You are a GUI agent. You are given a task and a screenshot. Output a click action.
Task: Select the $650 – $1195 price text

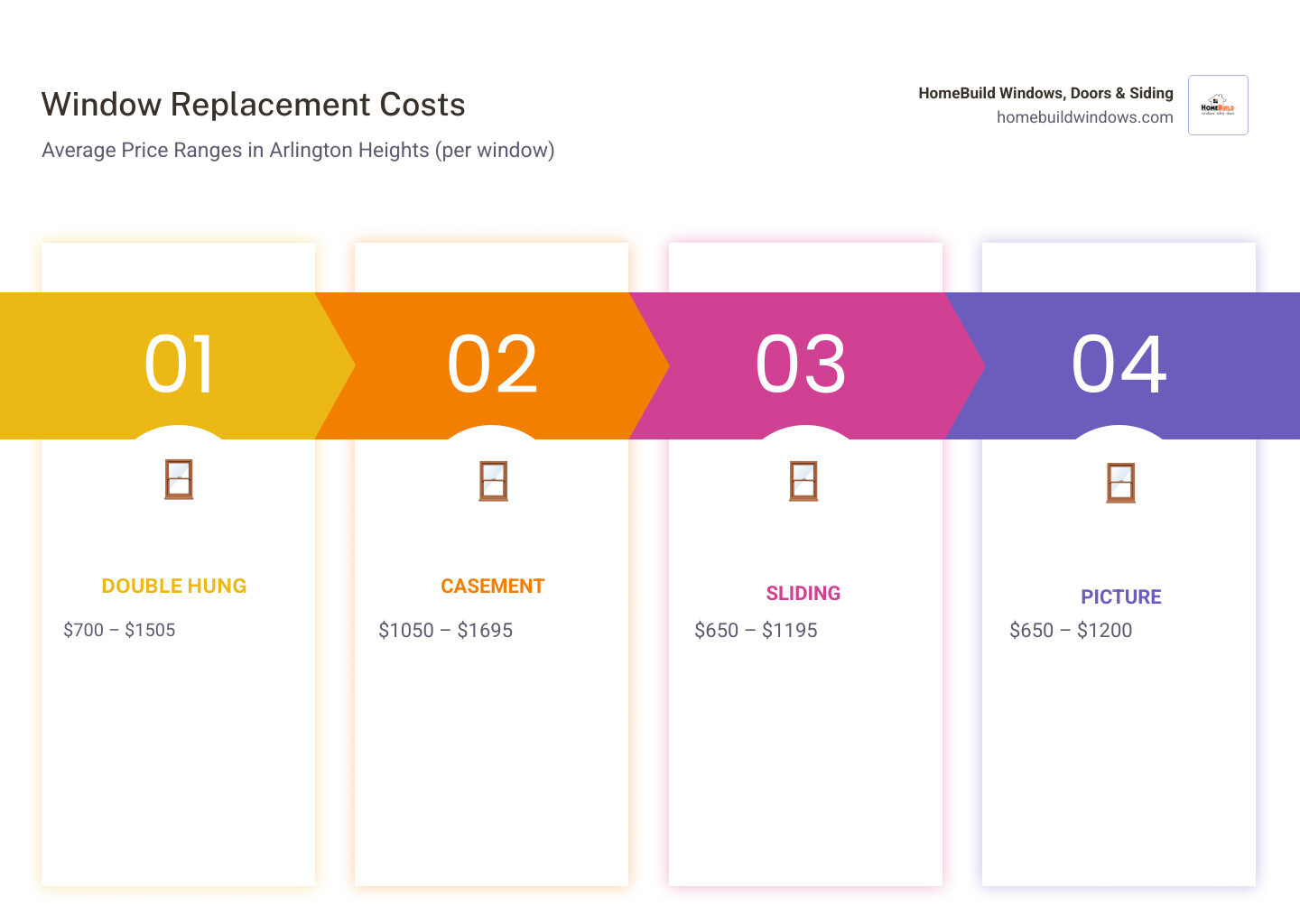click(x=756, y=630)
